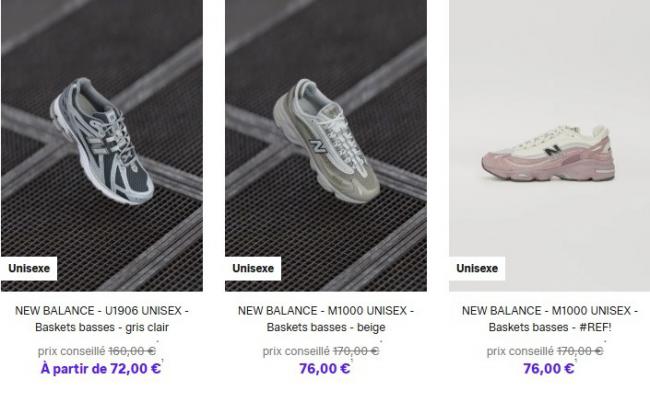Screen dimensions: 650x402
Task: Open the beige M1000 sneaker product image
Action: pos(326,145)
